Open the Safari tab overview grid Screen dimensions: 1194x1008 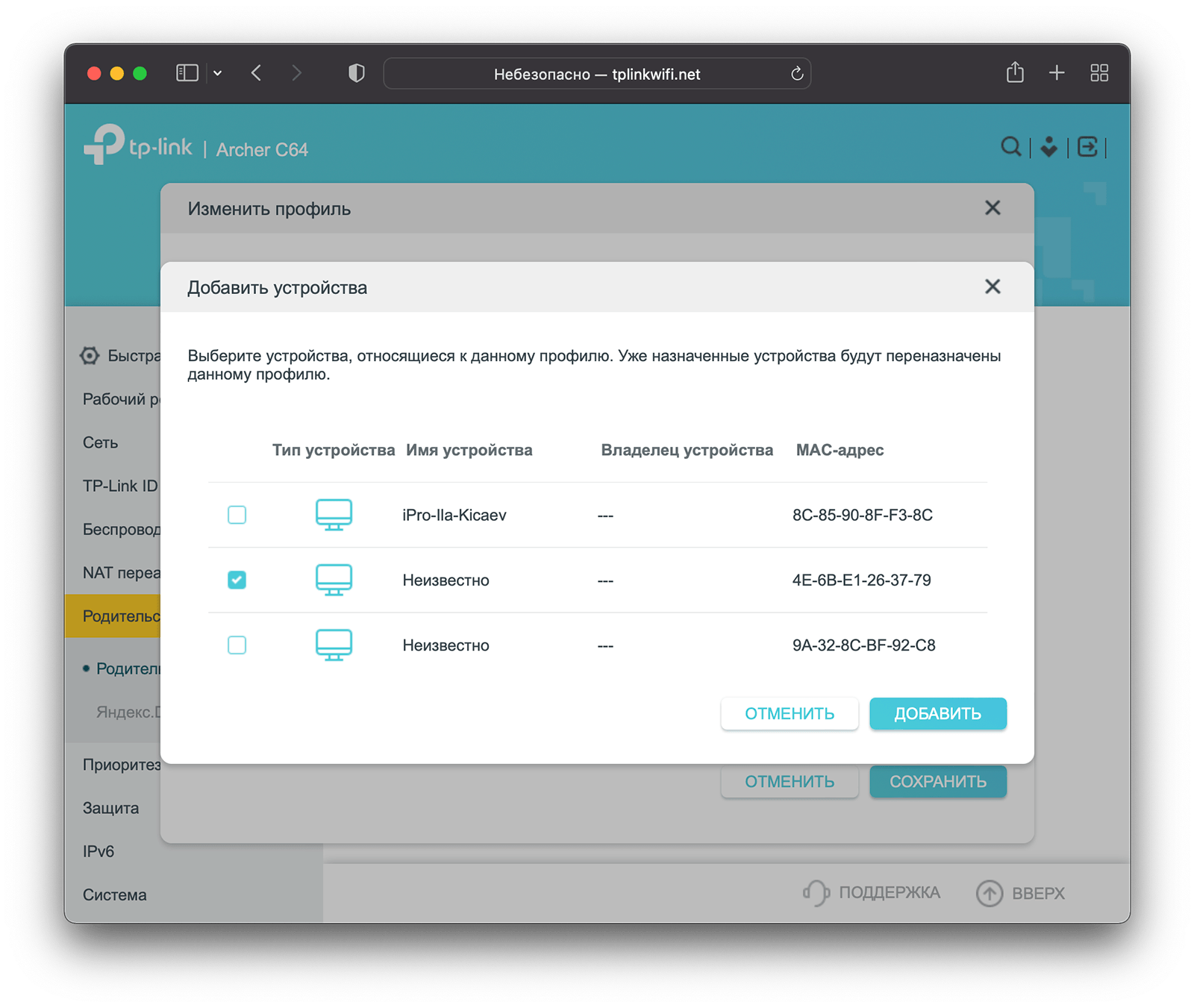(1099, 73)
